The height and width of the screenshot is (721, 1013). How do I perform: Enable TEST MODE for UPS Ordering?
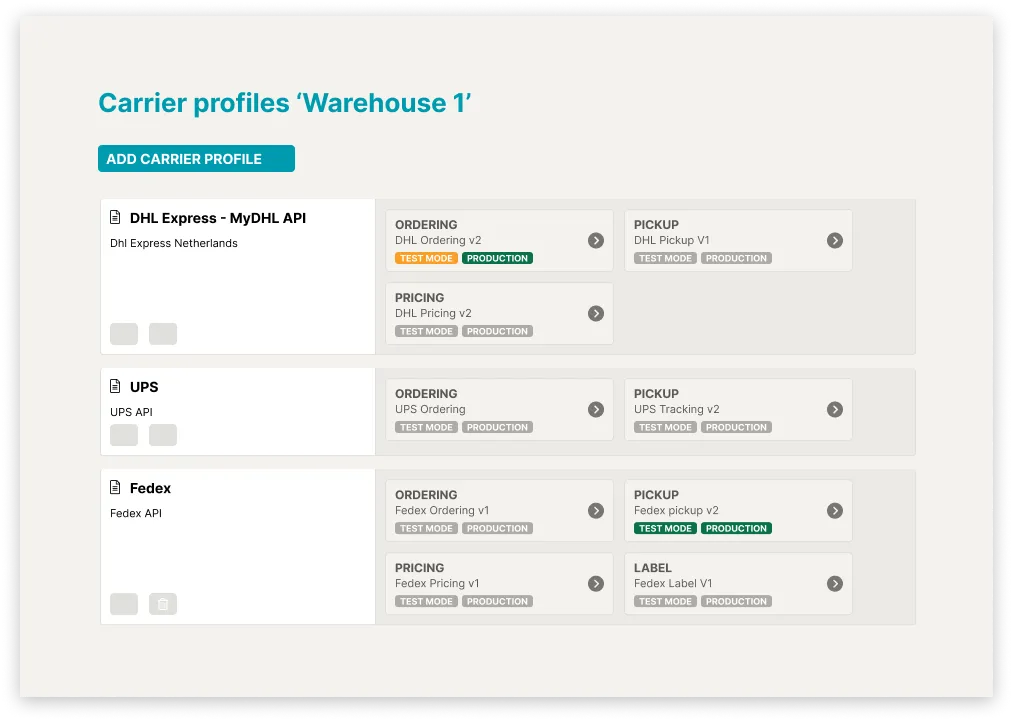[426, 428]
